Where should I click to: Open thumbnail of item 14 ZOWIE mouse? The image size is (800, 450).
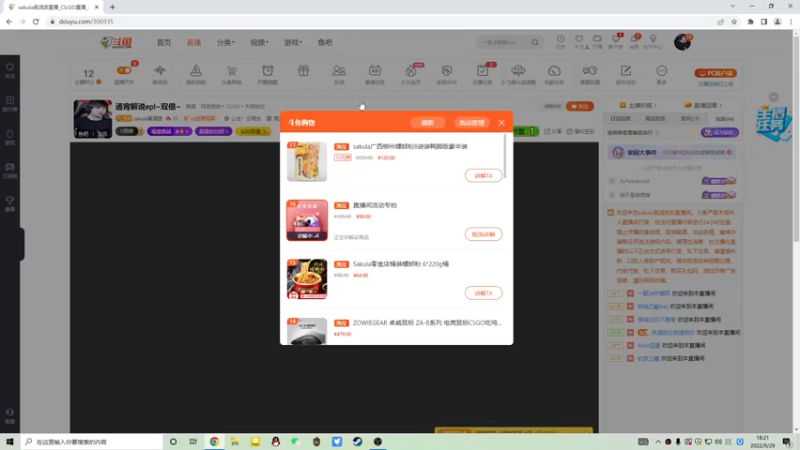tap(307, 331)
